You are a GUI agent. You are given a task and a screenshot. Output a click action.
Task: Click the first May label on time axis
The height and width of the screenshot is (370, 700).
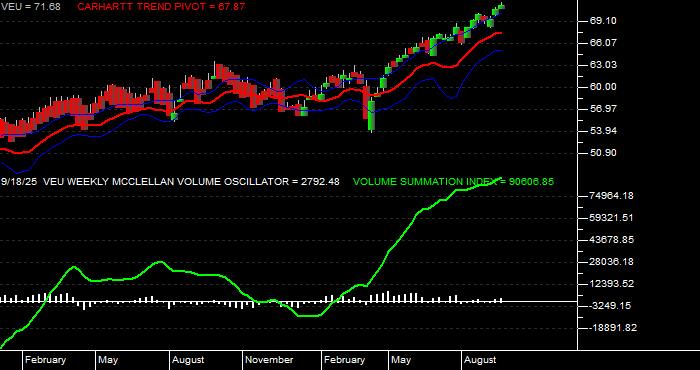[x=108, y=360]
